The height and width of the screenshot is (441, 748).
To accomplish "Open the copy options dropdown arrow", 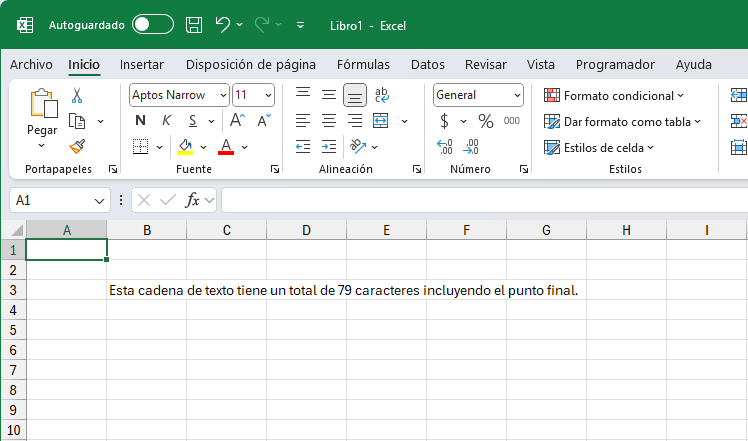I will pyautogui.click(x=101, y=121).
